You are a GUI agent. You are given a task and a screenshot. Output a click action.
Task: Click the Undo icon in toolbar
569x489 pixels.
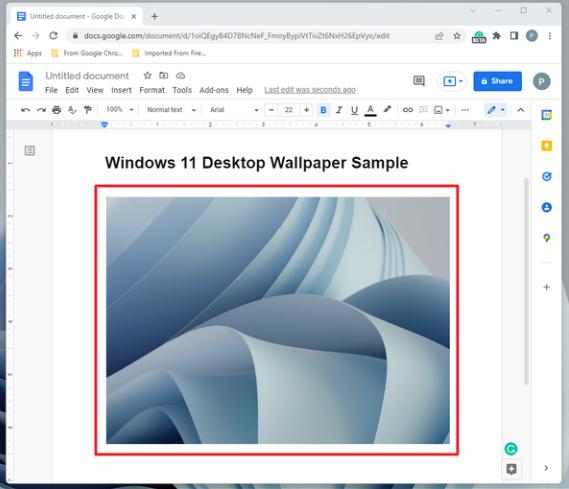pyautogui.click(x=25, y=110)
